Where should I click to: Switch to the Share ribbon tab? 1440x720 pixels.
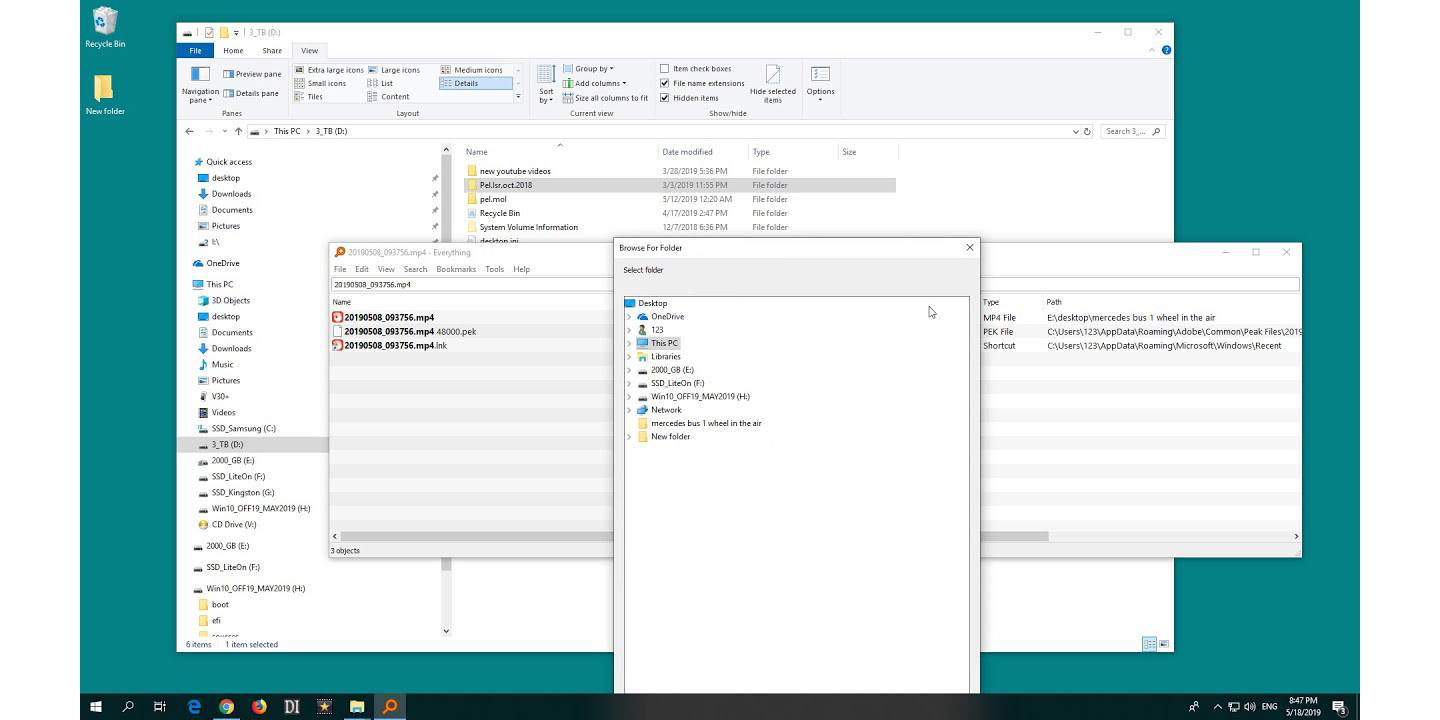[271, 51]
